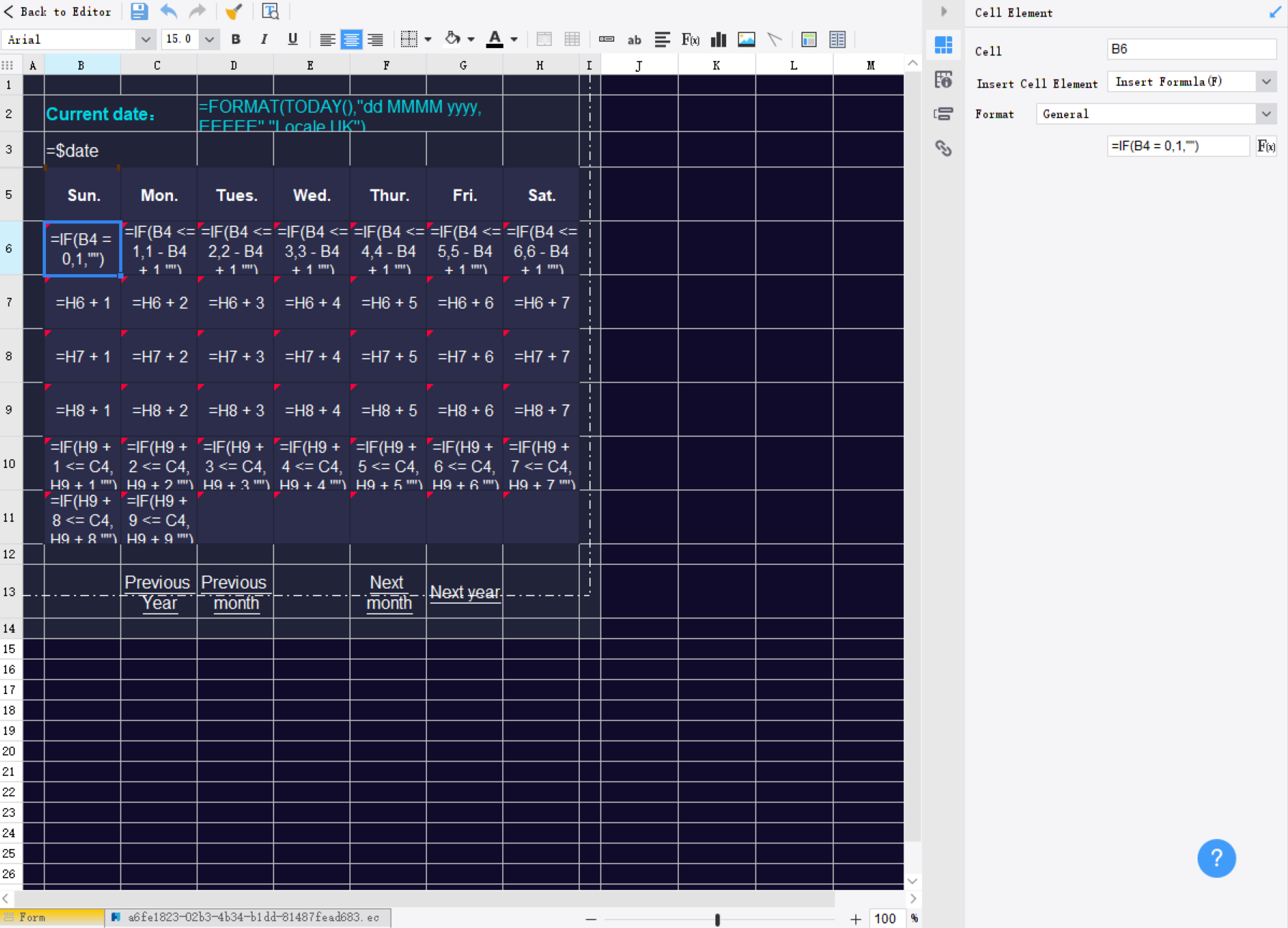Open the Format dropdown showing General

(1266, 113)
